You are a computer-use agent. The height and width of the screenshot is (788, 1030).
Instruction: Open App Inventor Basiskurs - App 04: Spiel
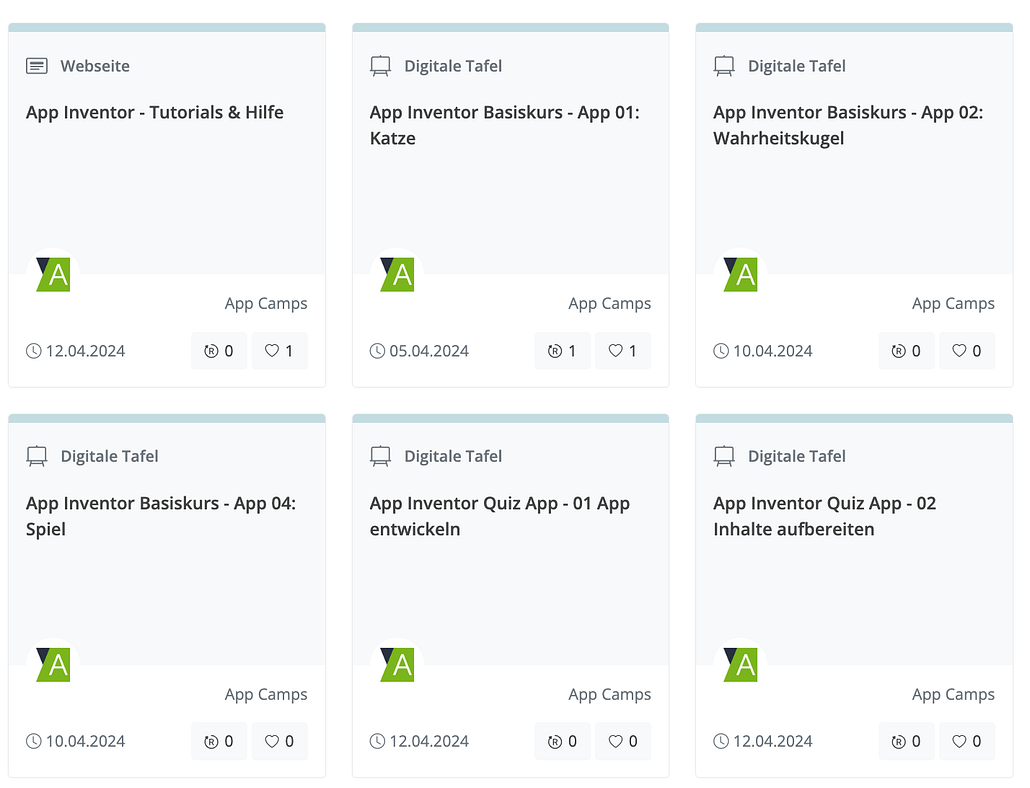pyautogui.click(x=161, y=515)
